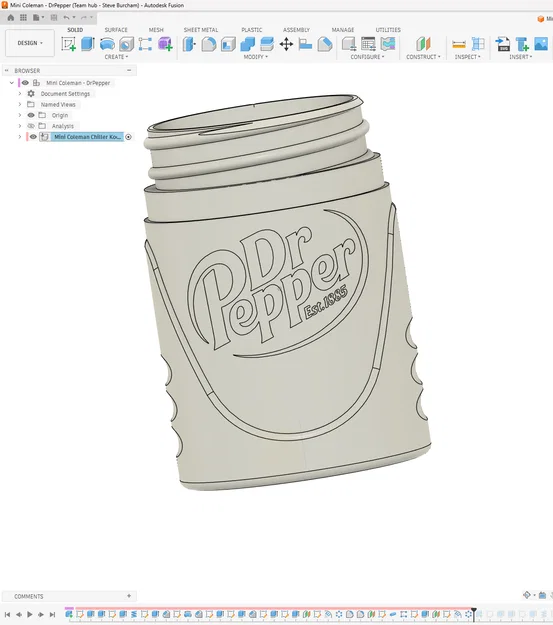Screen dimensions: 553x625
Task: Select the Revolve tool
Action: coord(107,44)
